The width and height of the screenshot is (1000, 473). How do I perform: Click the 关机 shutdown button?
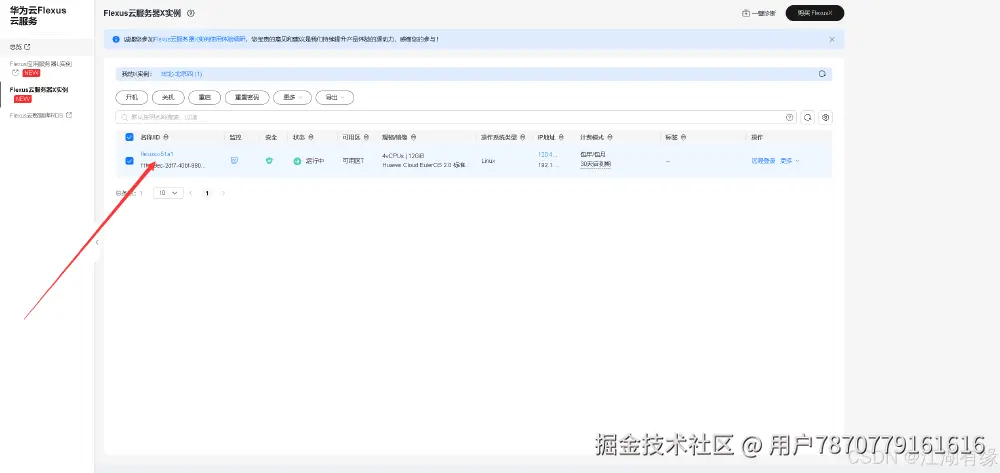168,98
